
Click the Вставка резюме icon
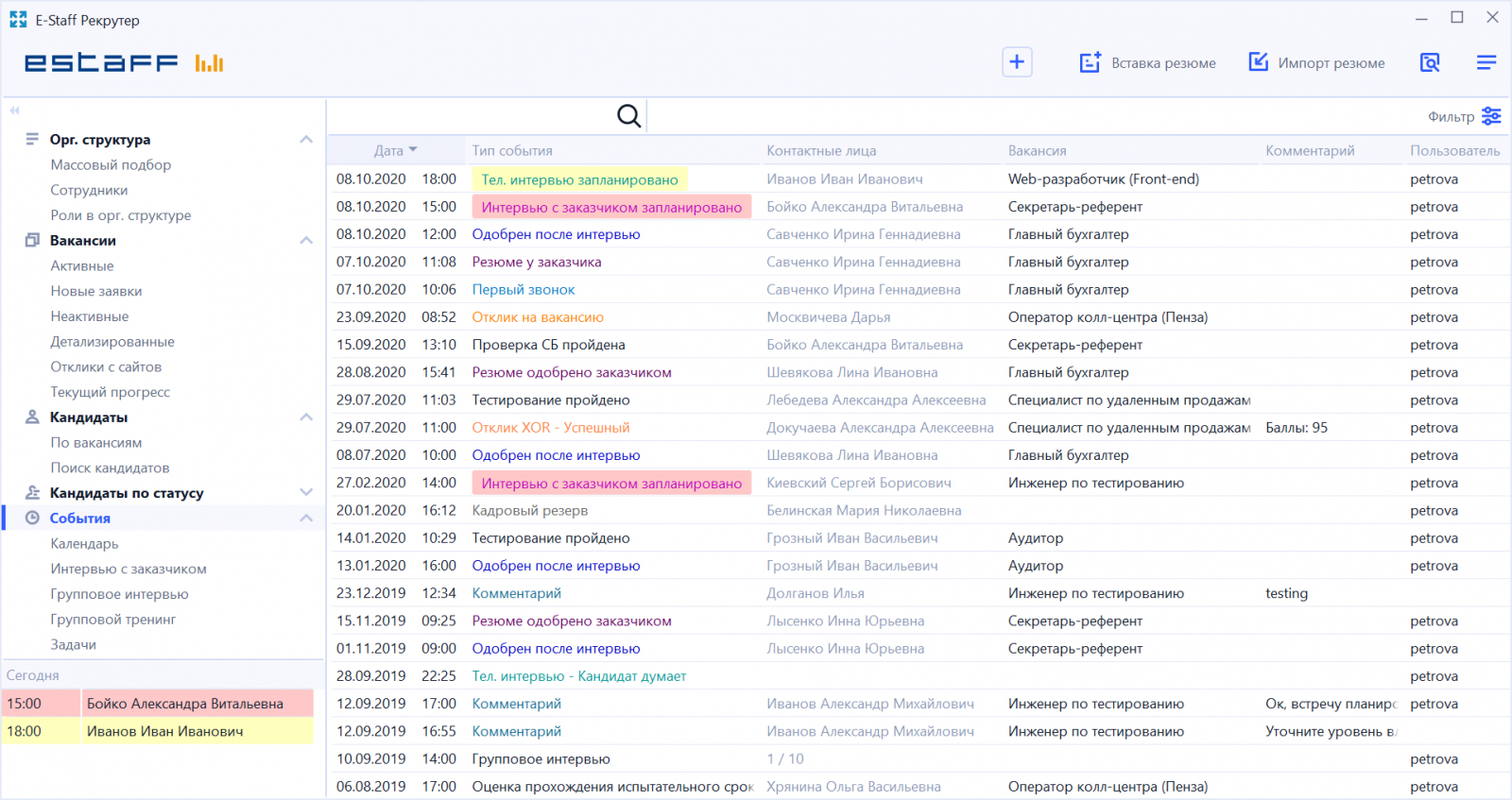point(1090,62)
